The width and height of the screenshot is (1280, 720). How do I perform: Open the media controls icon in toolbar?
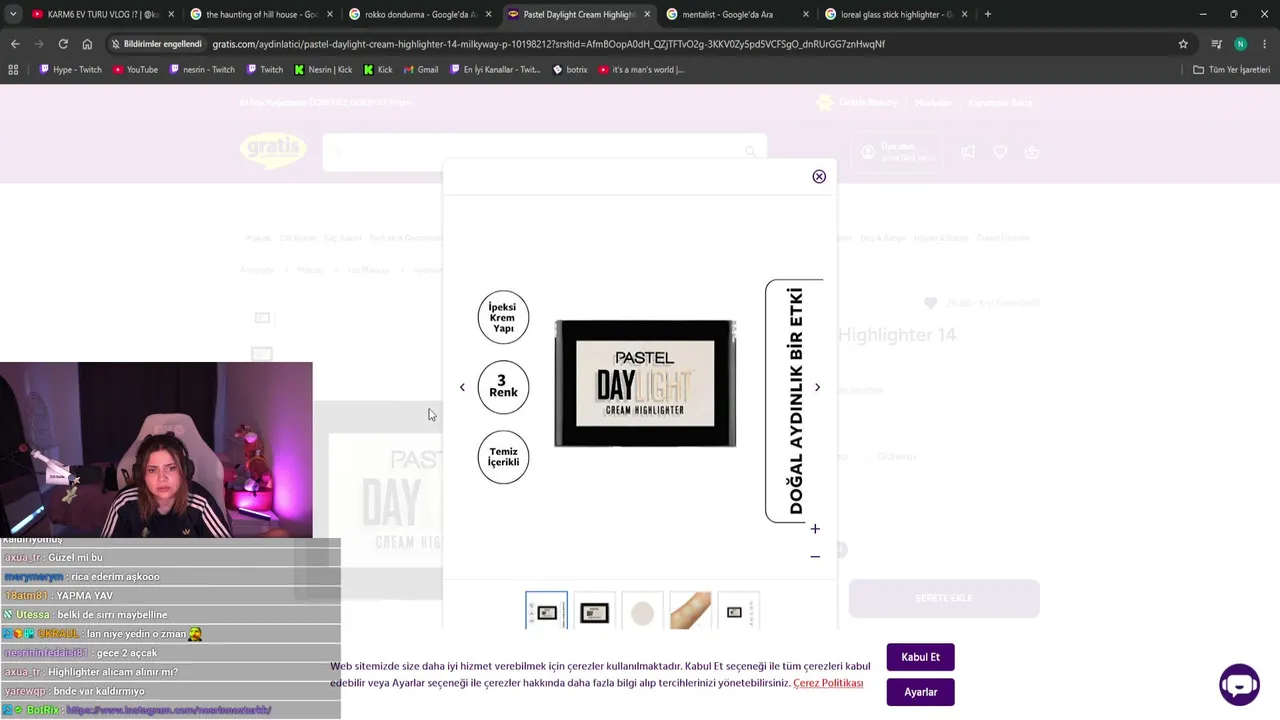pyautogui.click(x=1216, y=44)
